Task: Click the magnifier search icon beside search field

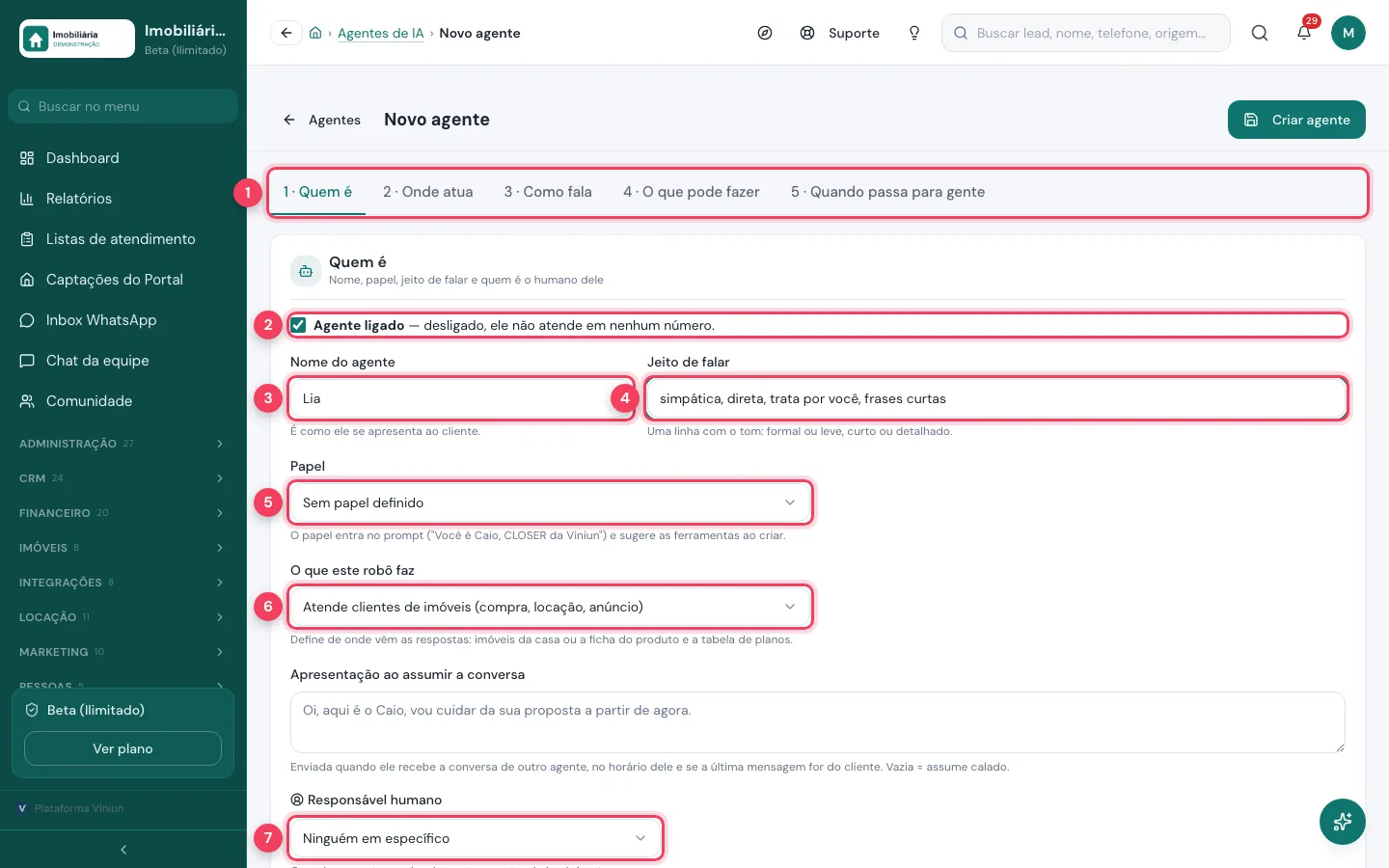Action: coord(1260,33)
